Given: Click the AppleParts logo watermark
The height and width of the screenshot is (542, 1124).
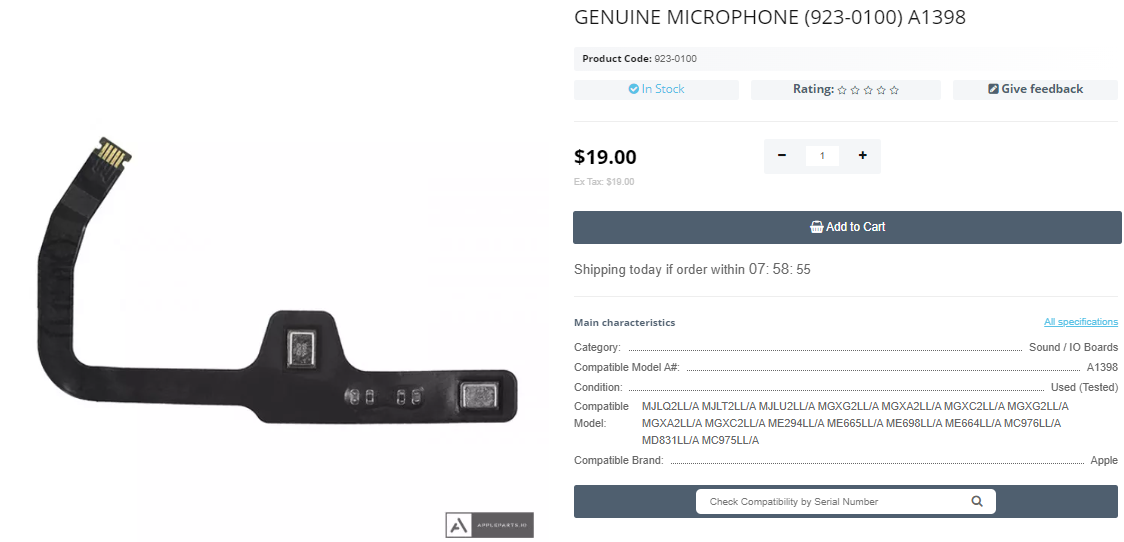Looking at the screenshot, I should [x=489, y=525].
